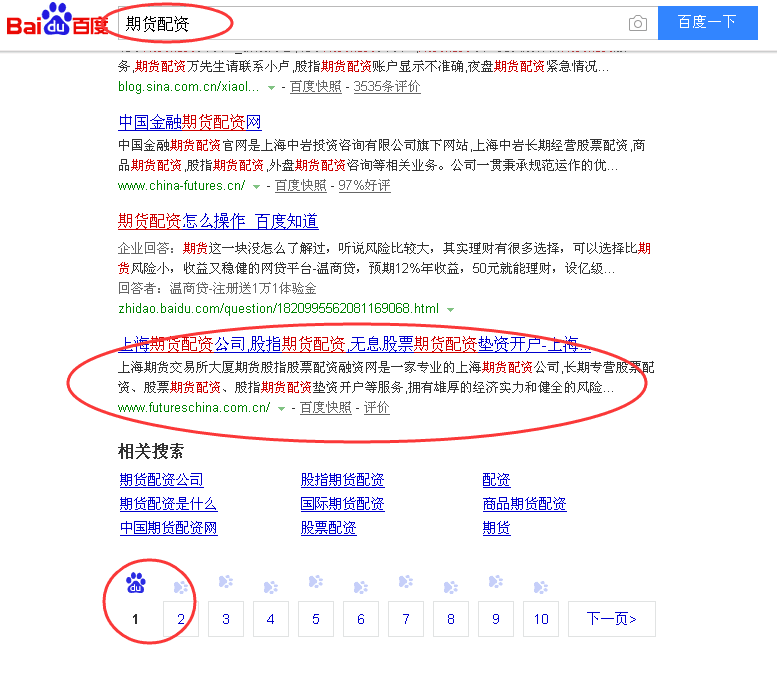777x677 pixels.
Task: Select related search 股票配资
Action: pyautogui.click(x=329, y=528)
